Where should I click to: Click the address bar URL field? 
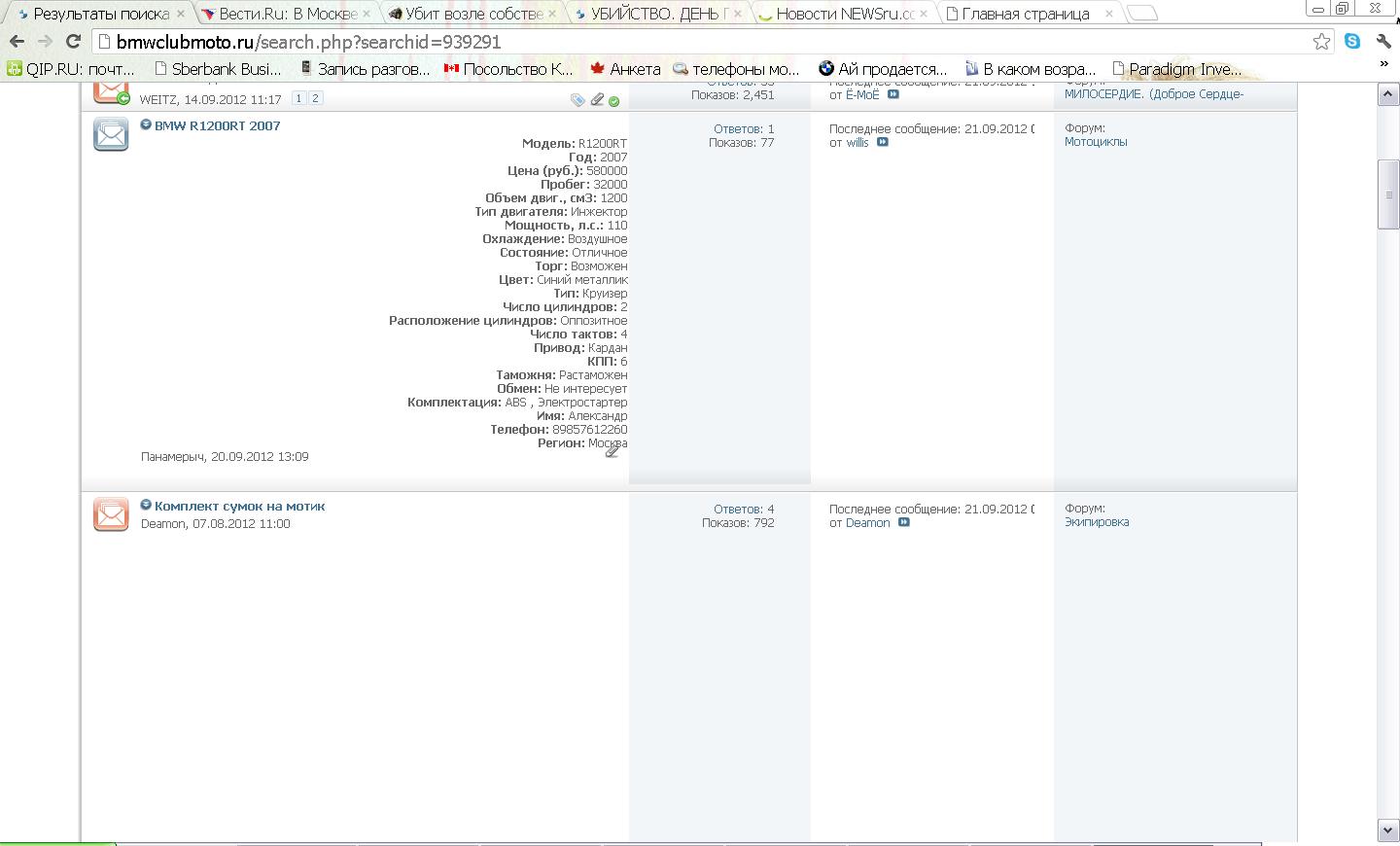[681, 42]
